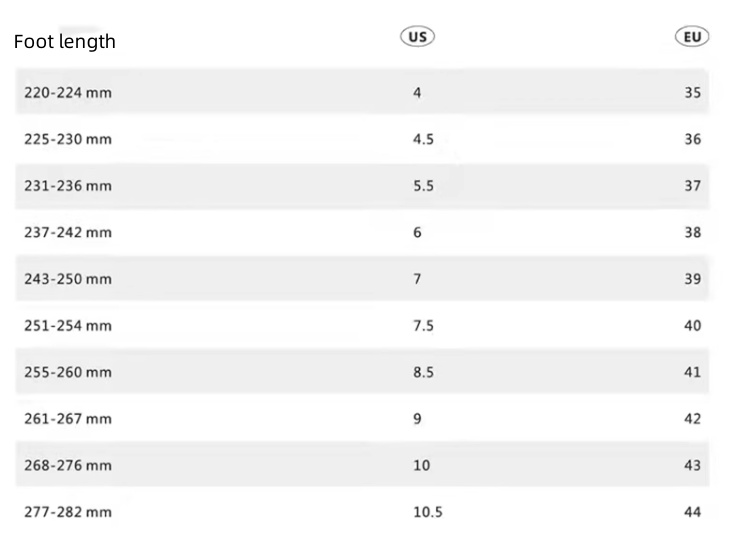Click EU size 35 value
Image resolution: width=738 pixels, height=552 pixels.
[693, 93]
